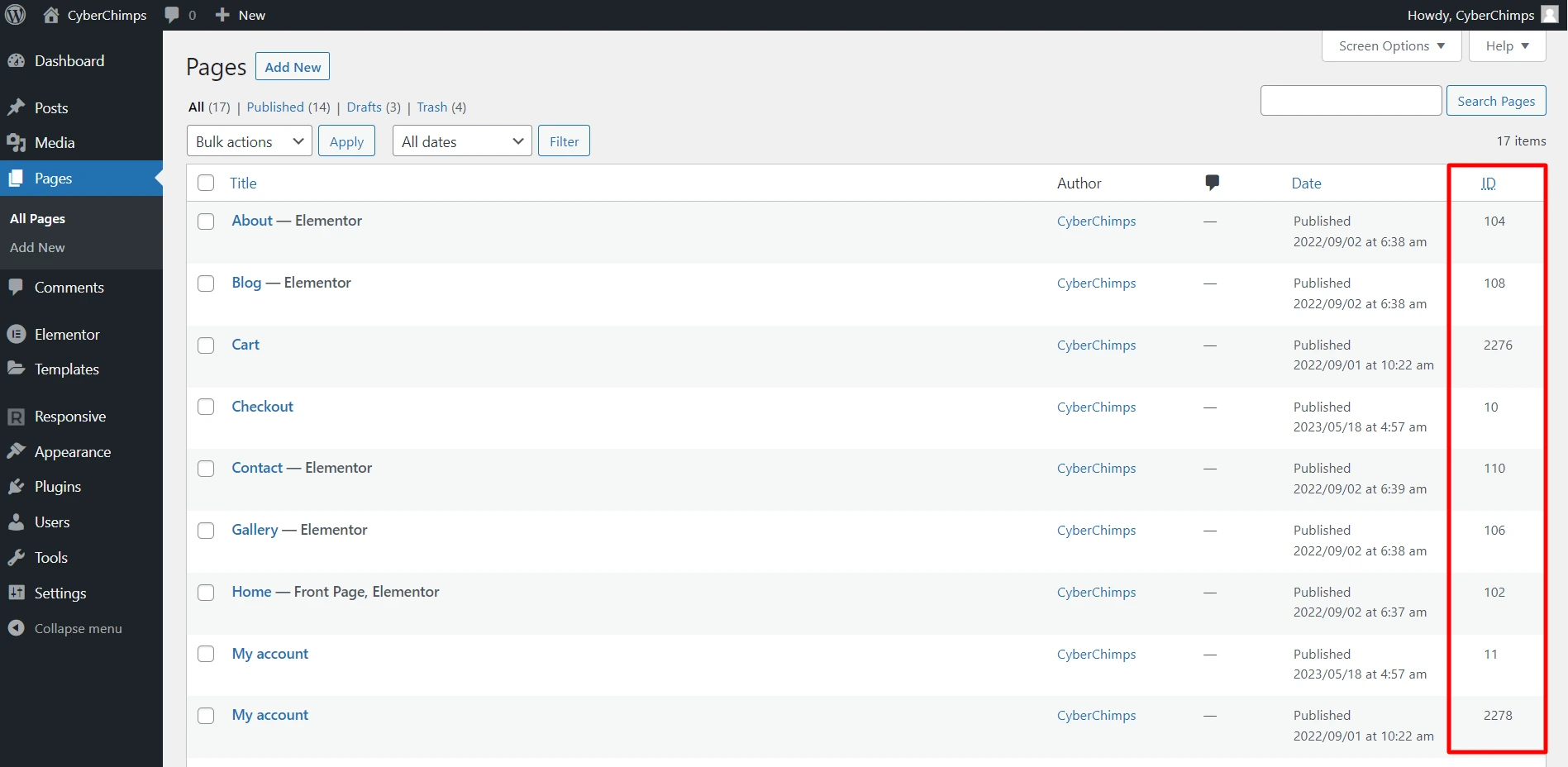
Task: Sort by the comments bubble column header
Action: click(1212, 183)
